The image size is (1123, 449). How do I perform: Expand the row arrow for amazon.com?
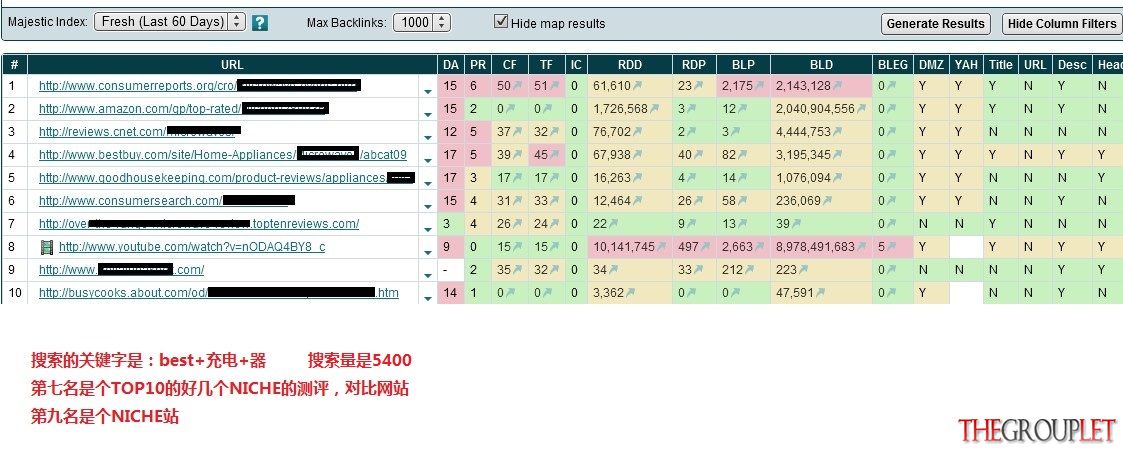point(428,114)
